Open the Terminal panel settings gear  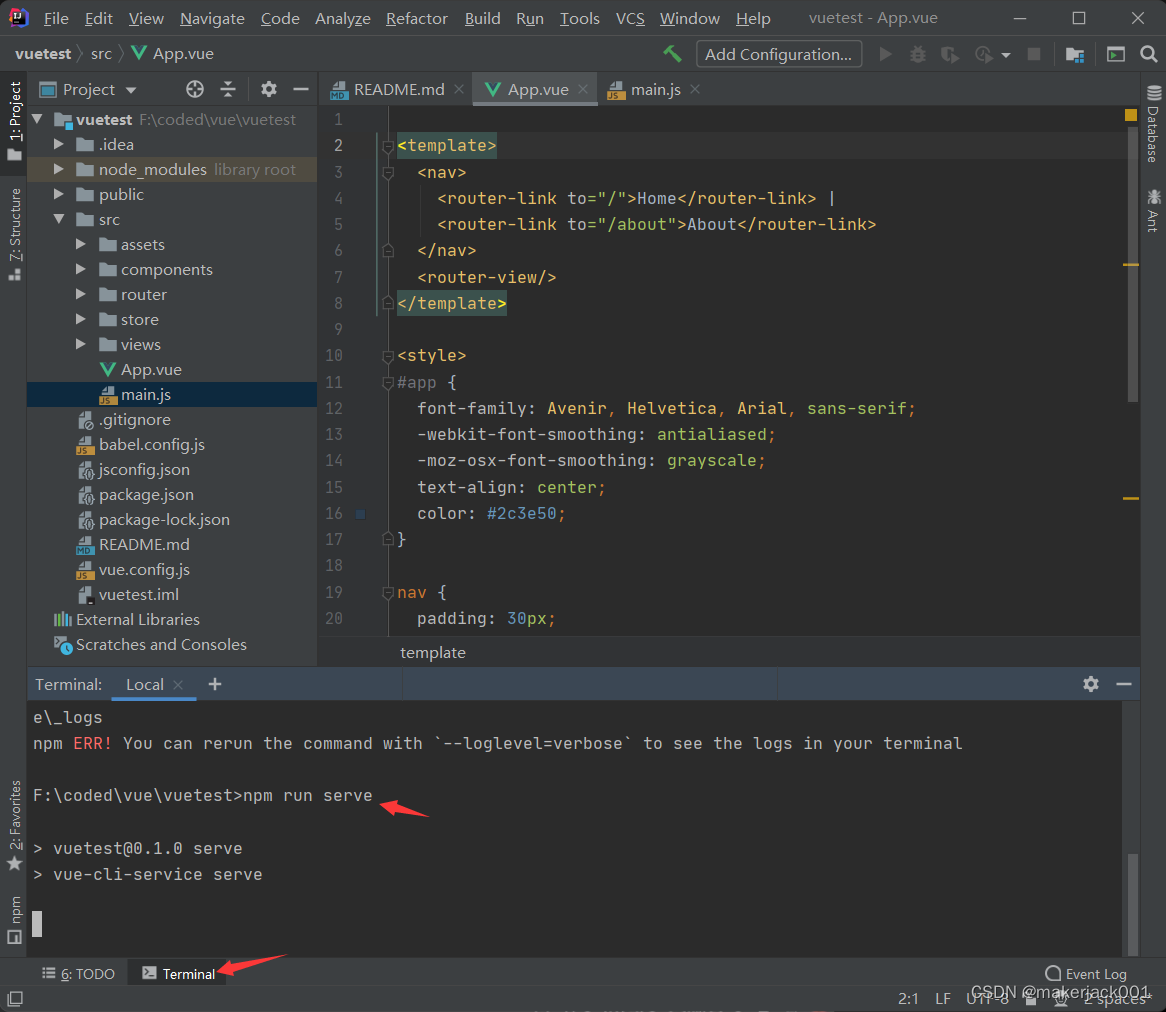1091,684
